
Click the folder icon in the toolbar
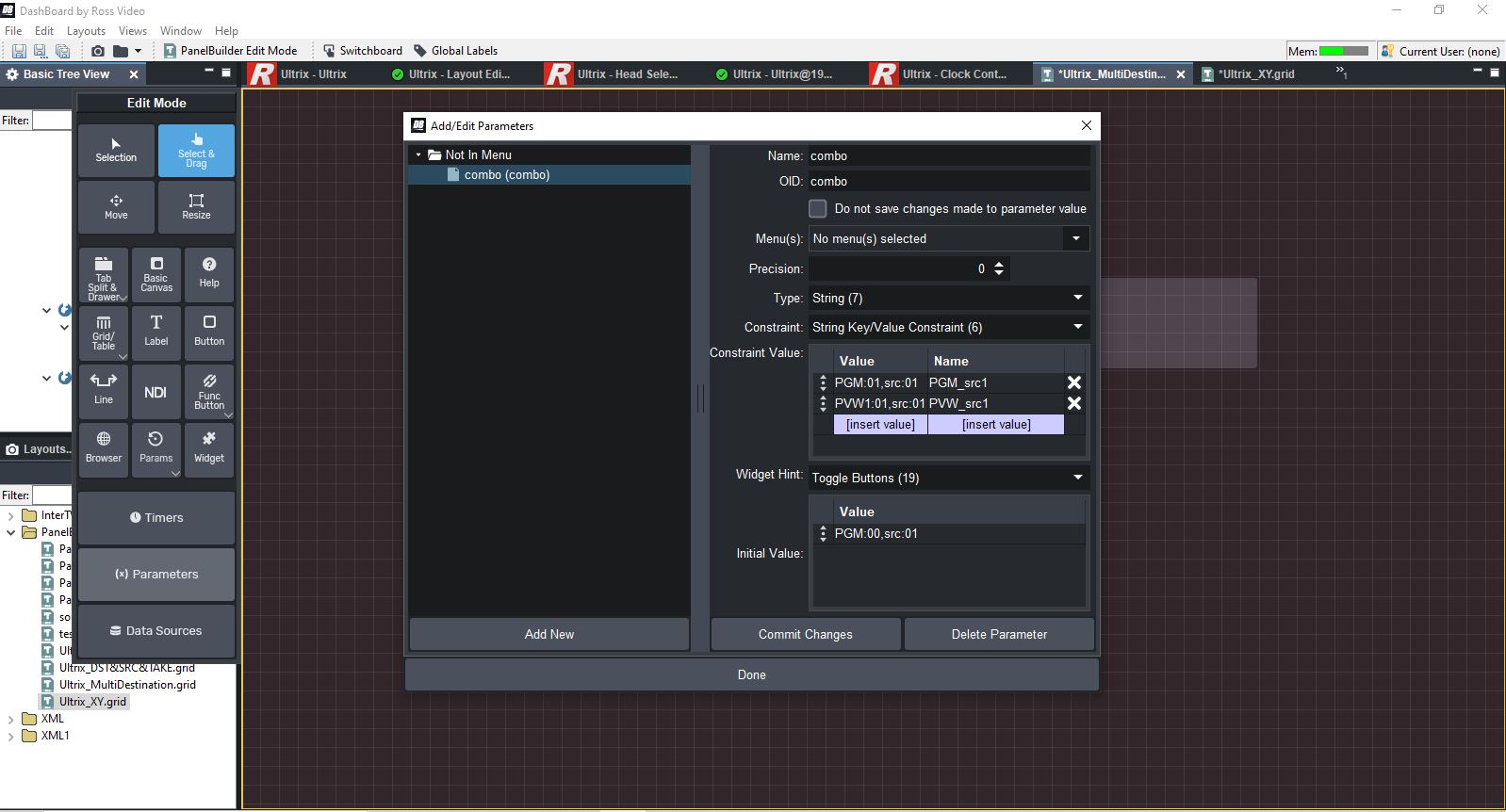(121, 51)
